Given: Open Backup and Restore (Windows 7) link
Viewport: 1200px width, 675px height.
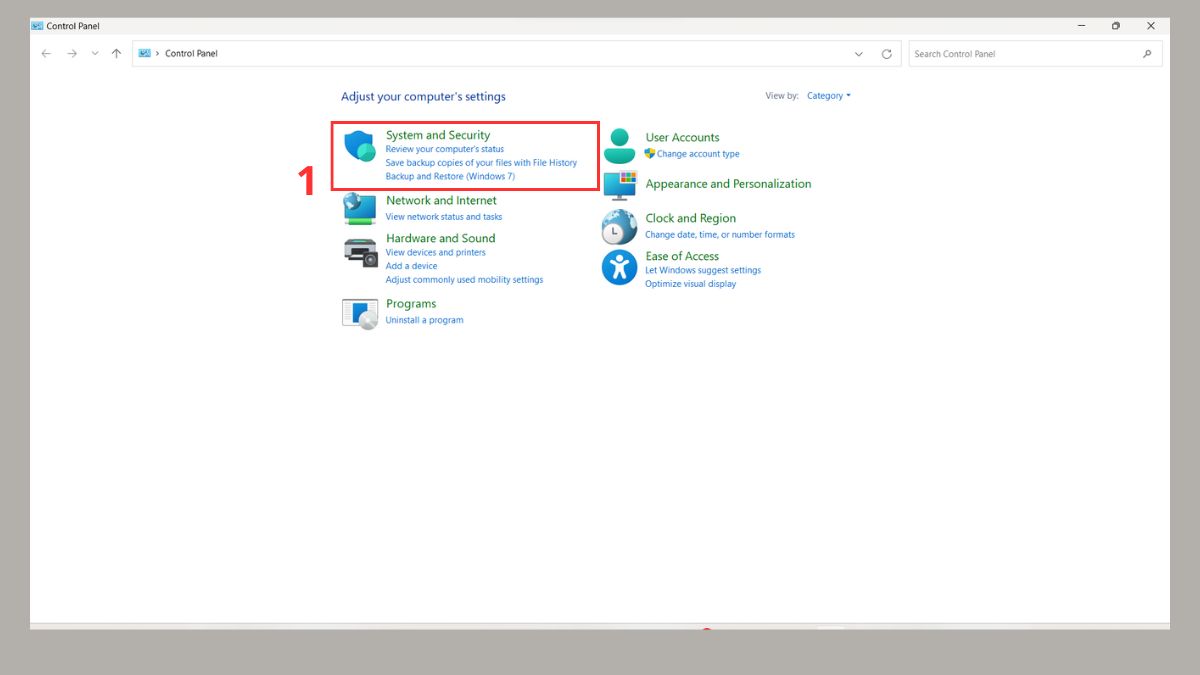Looking at the screenshot, I should point(450,176).
